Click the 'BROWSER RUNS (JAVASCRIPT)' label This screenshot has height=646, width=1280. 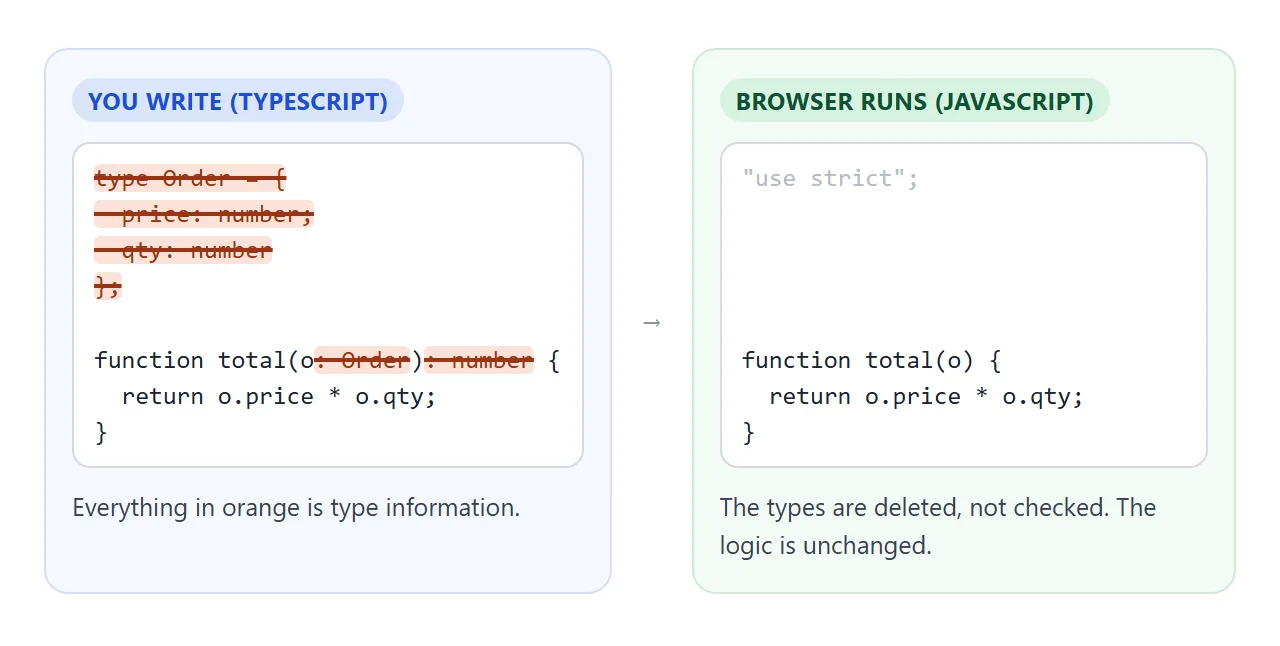coord(915,101)
